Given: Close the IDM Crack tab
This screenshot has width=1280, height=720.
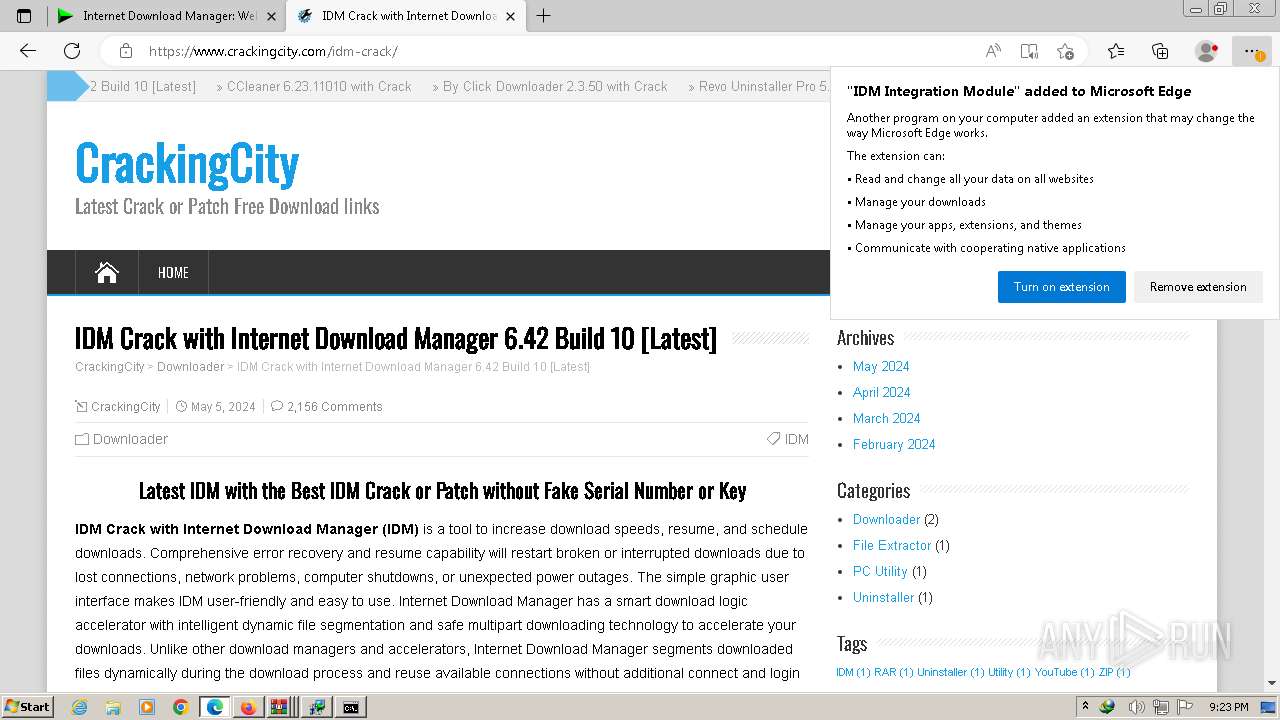Looking at the screenshot, I should pos(511,16).
